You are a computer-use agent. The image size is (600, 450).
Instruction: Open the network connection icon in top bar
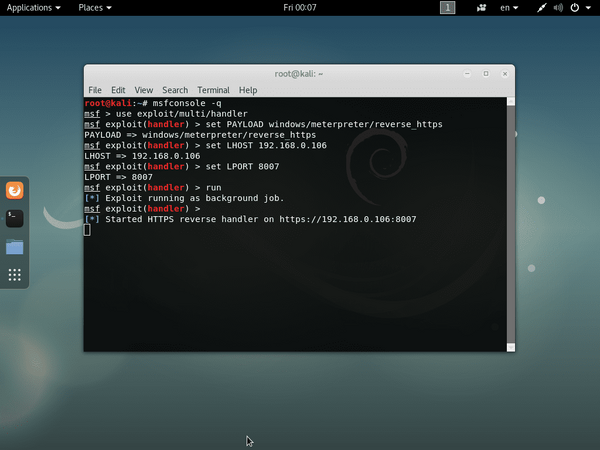click(x=541, y=8)
